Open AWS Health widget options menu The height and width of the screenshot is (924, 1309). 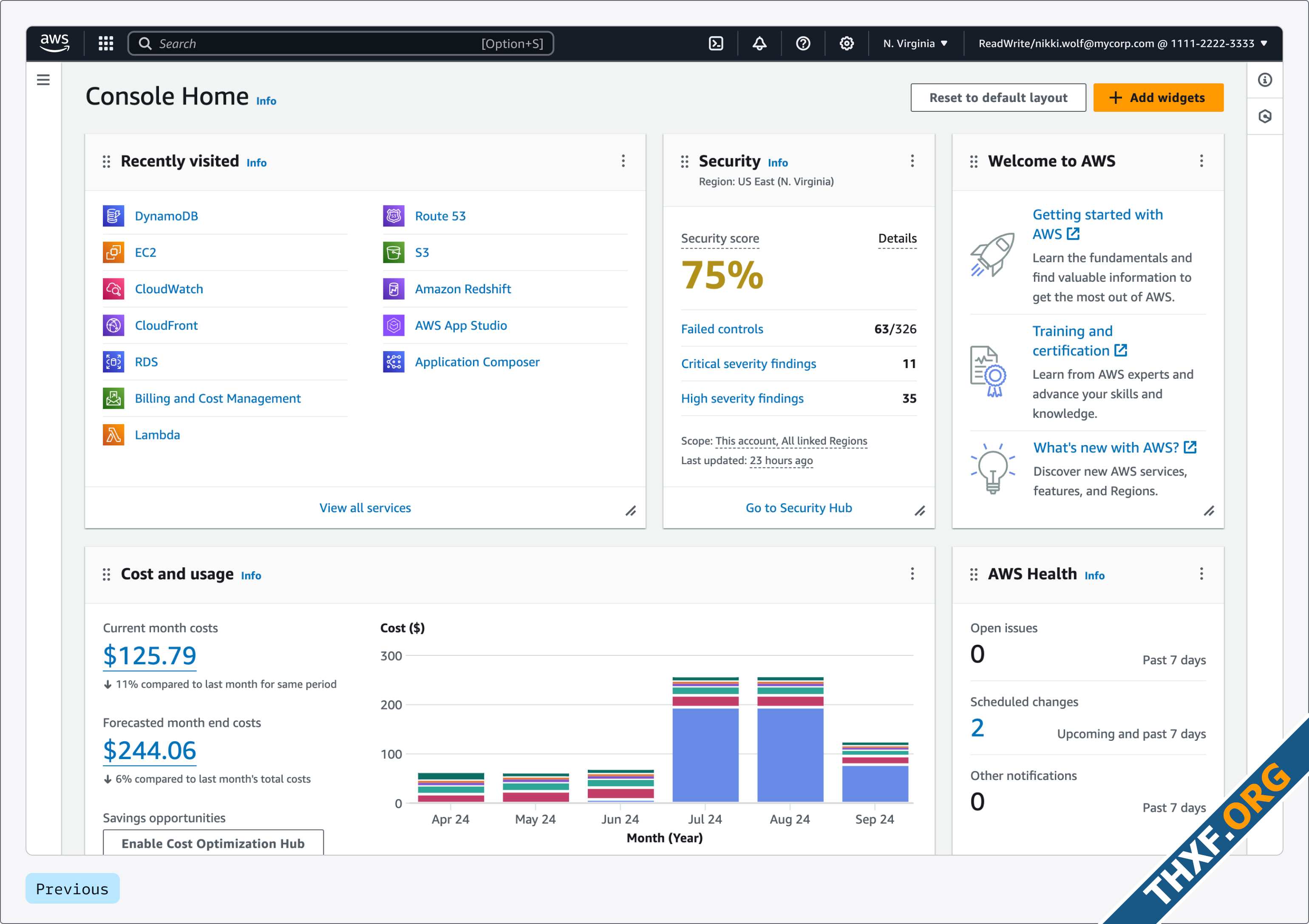click(x=1201, y=573)
